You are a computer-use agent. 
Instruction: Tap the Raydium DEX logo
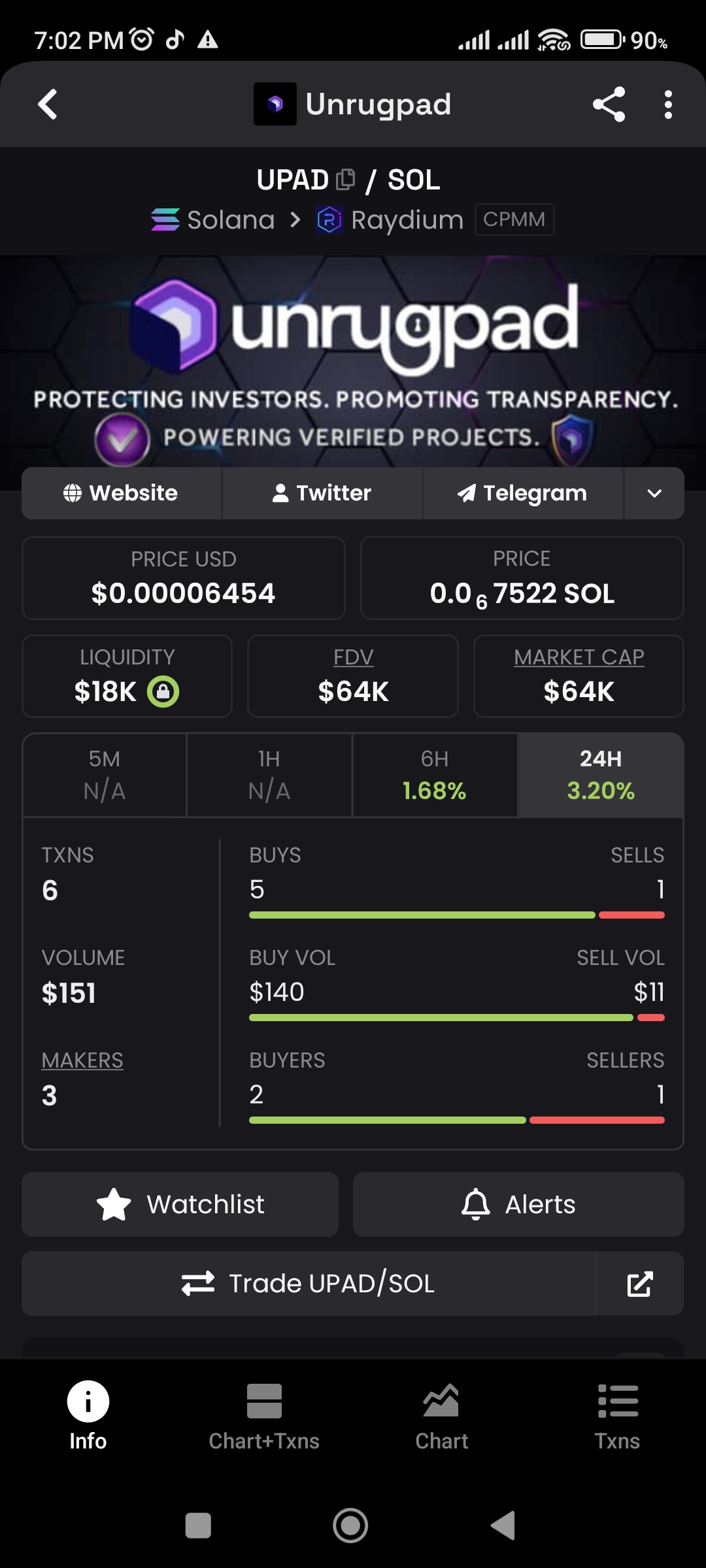(329, 220)
